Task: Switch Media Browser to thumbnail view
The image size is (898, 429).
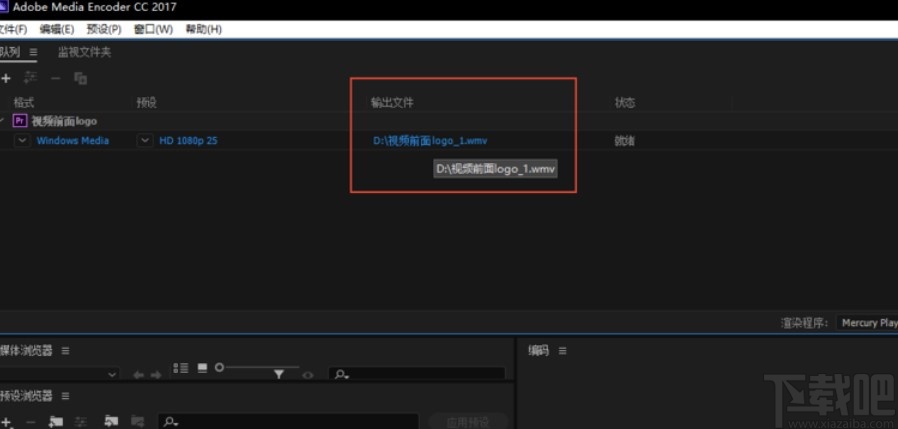Action: pyautogui.click(x=202, y=368)
